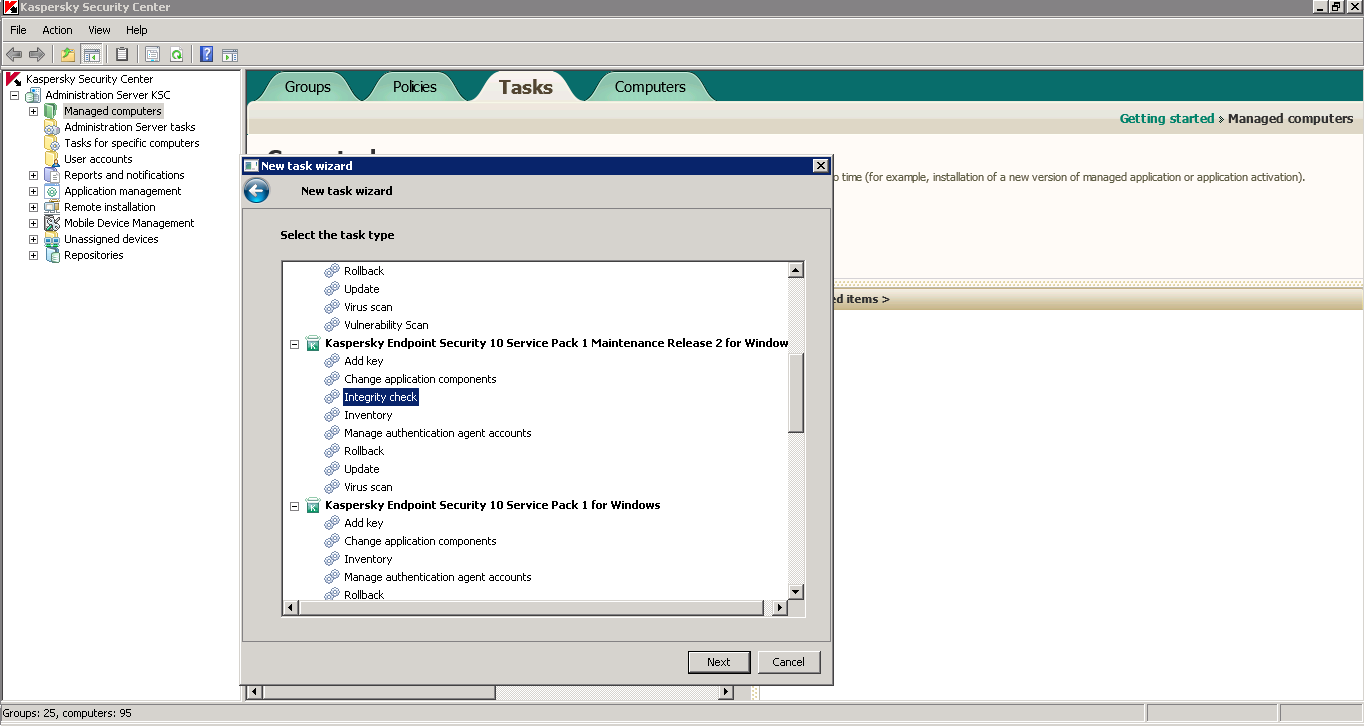Open the Help menu
Viewport: 1364px width, 726px height.
point(137,30)
